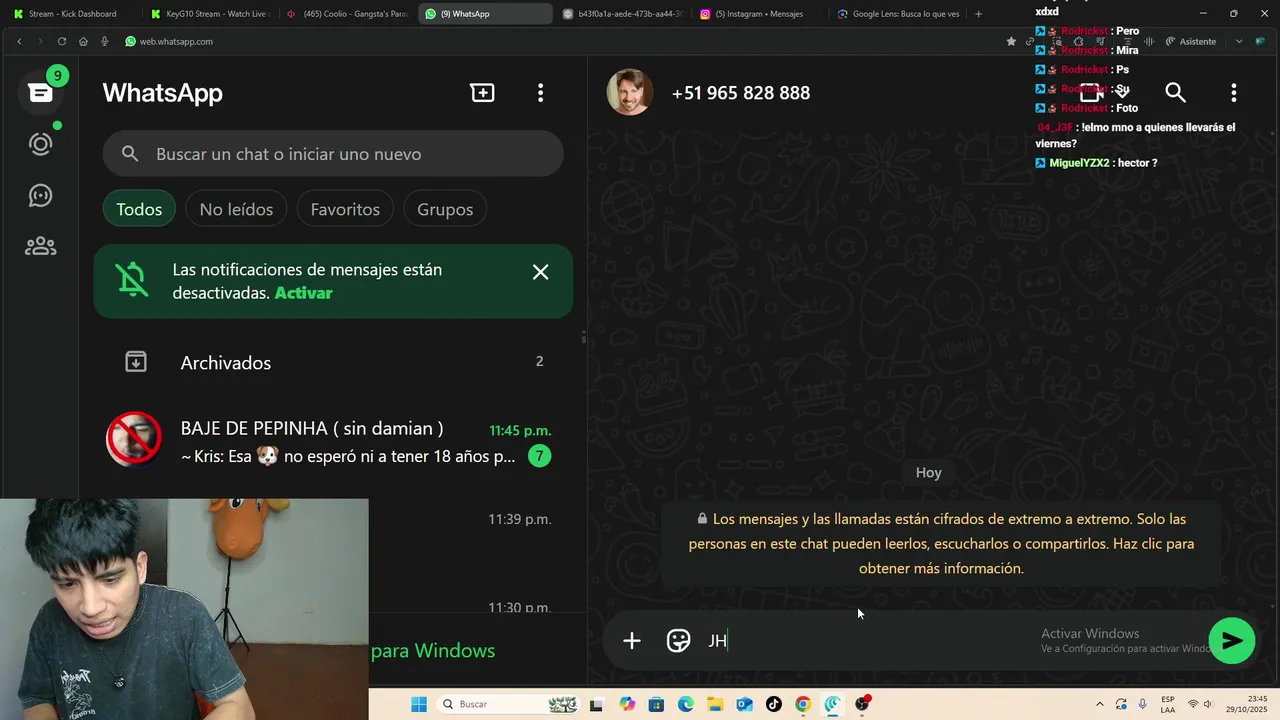Open the ESP LAA language switcher

pyautogui.click(x=1168, y=704)
